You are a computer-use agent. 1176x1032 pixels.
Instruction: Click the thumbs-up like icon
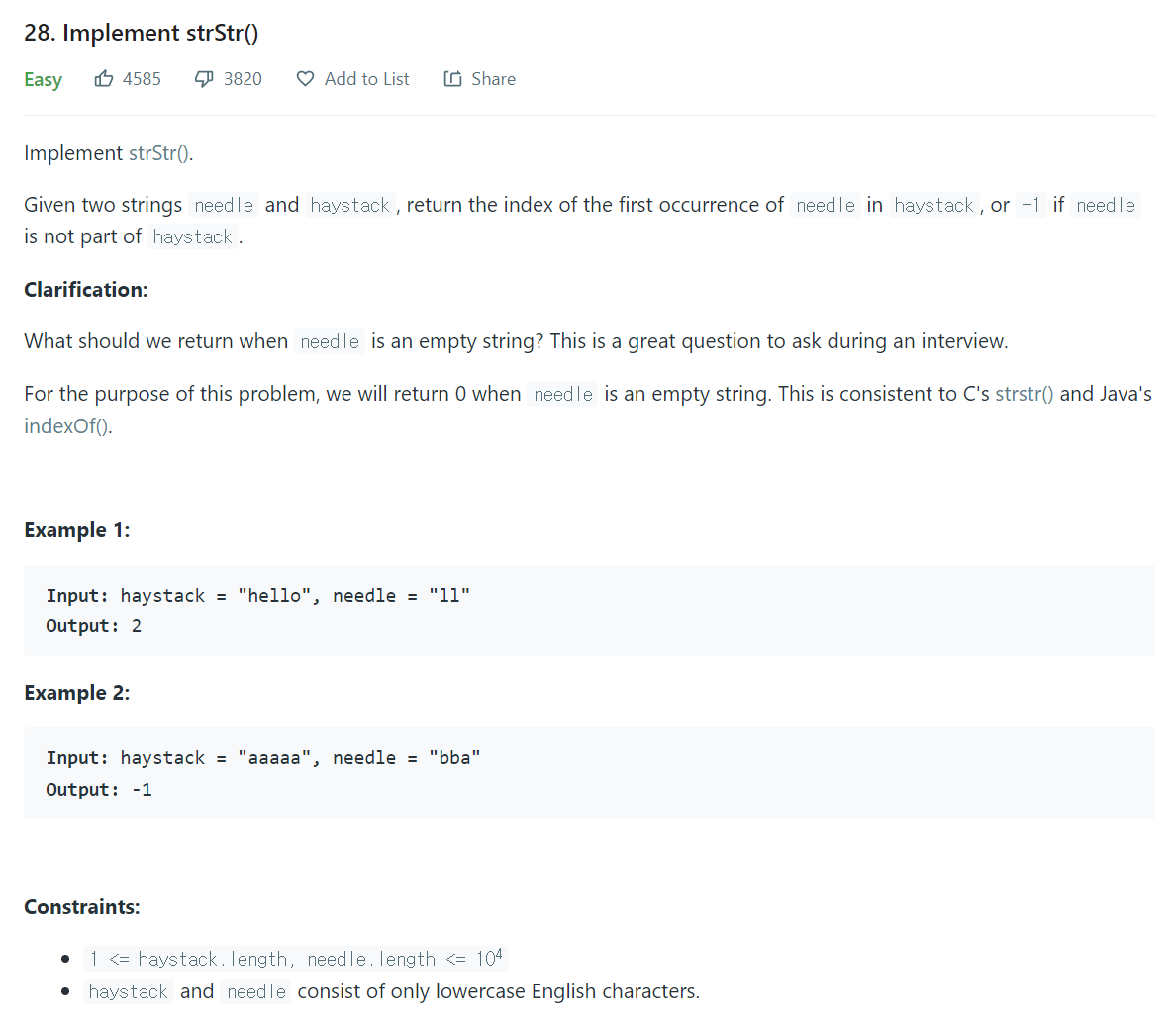coord(103,79)
